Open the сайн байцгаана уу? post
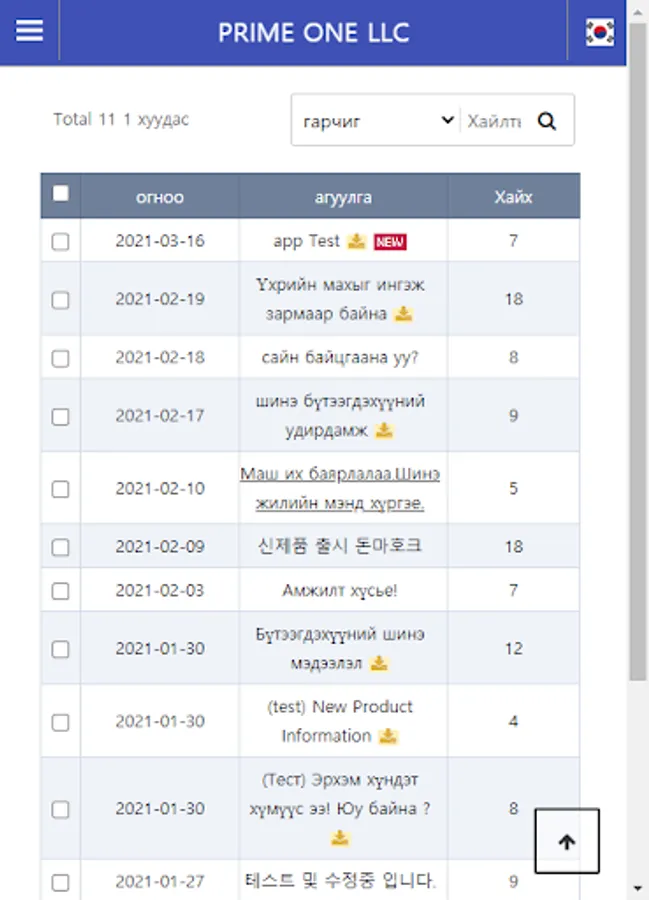Image resolution: width=649 pixels, height=900 pixels. pos(340,358)
